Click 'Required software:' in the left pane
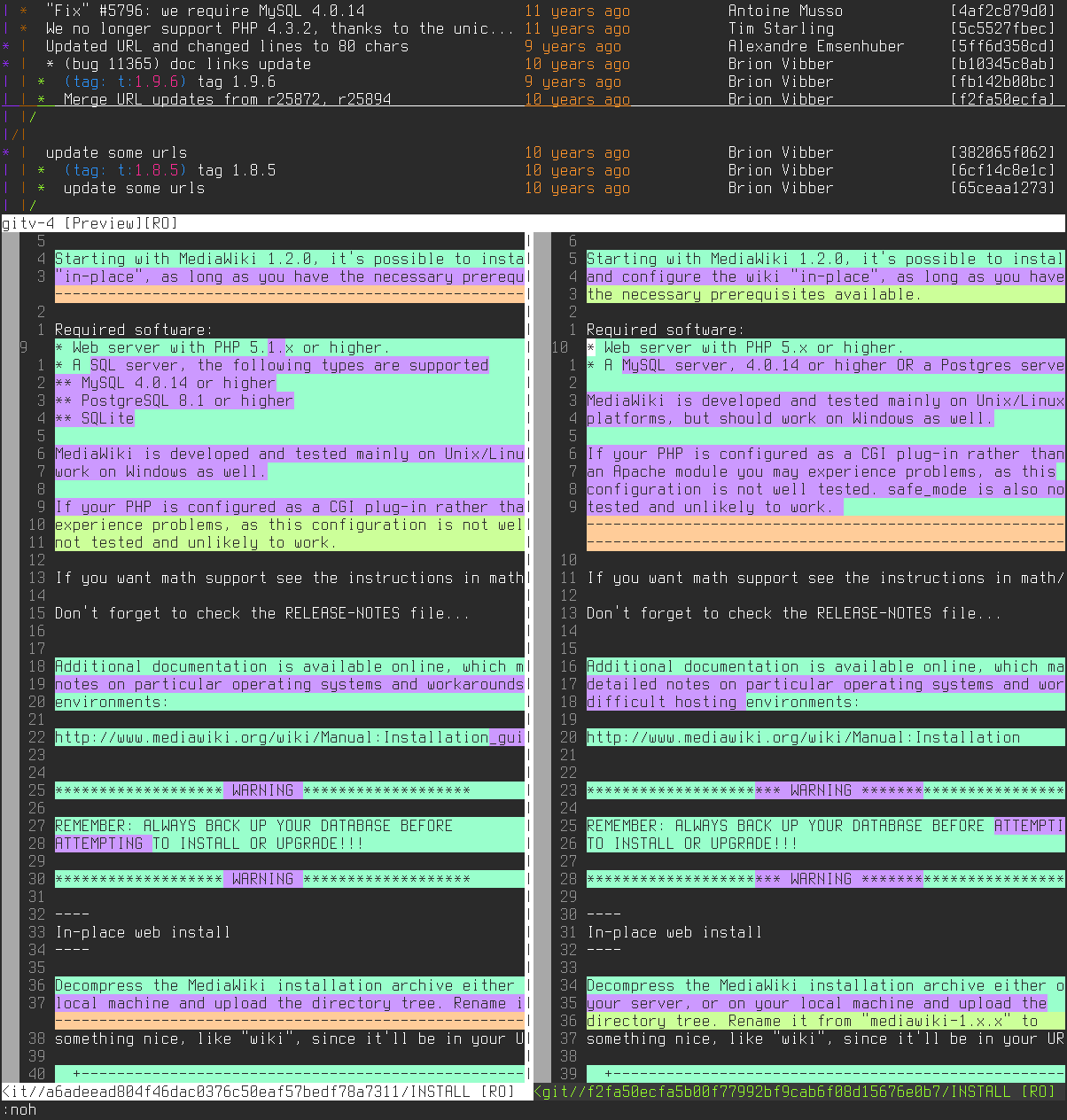The height and width of the screenshot is (1120, 1067). 134,330
